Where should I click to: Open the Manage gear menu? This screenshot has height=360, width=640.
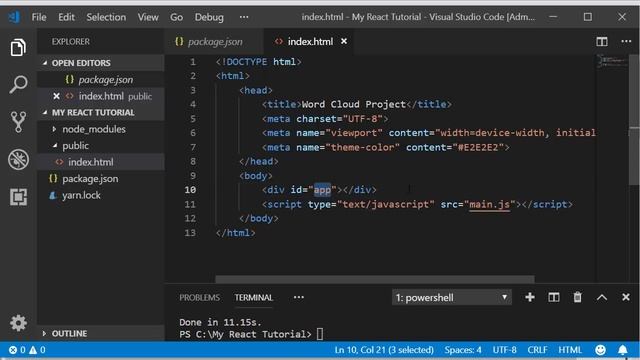(18, 323)
